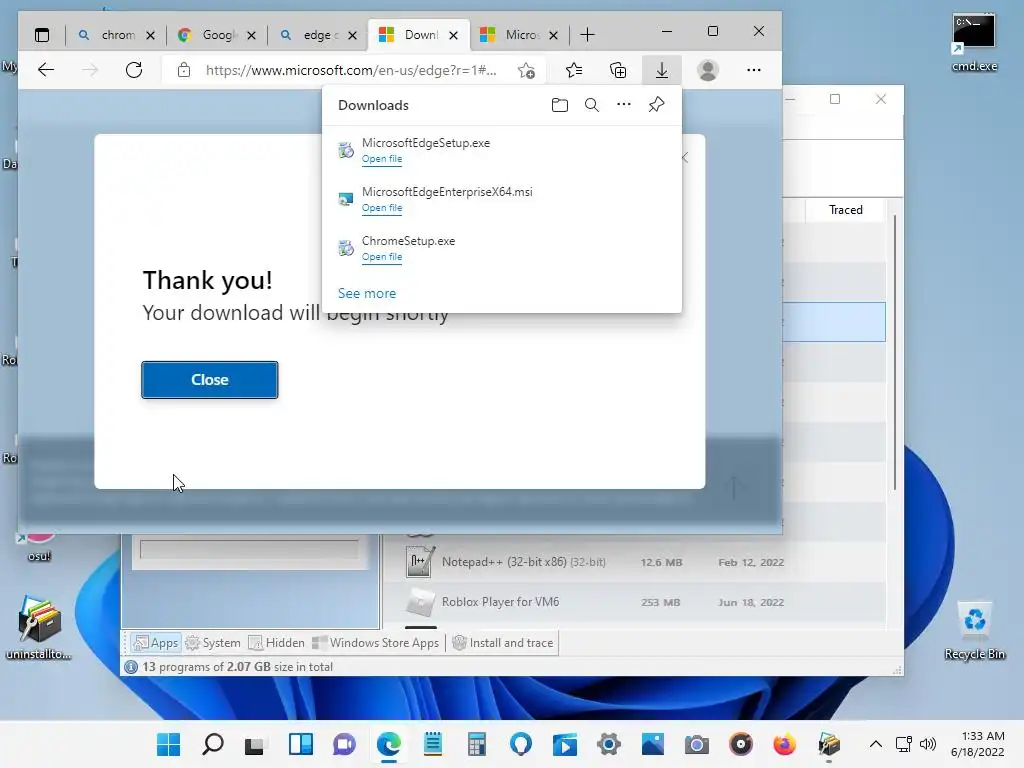Viewport: 1024px width, 768px height.
Task: Open file link for ChromeSetup.exe
Action: pos(382,257)
